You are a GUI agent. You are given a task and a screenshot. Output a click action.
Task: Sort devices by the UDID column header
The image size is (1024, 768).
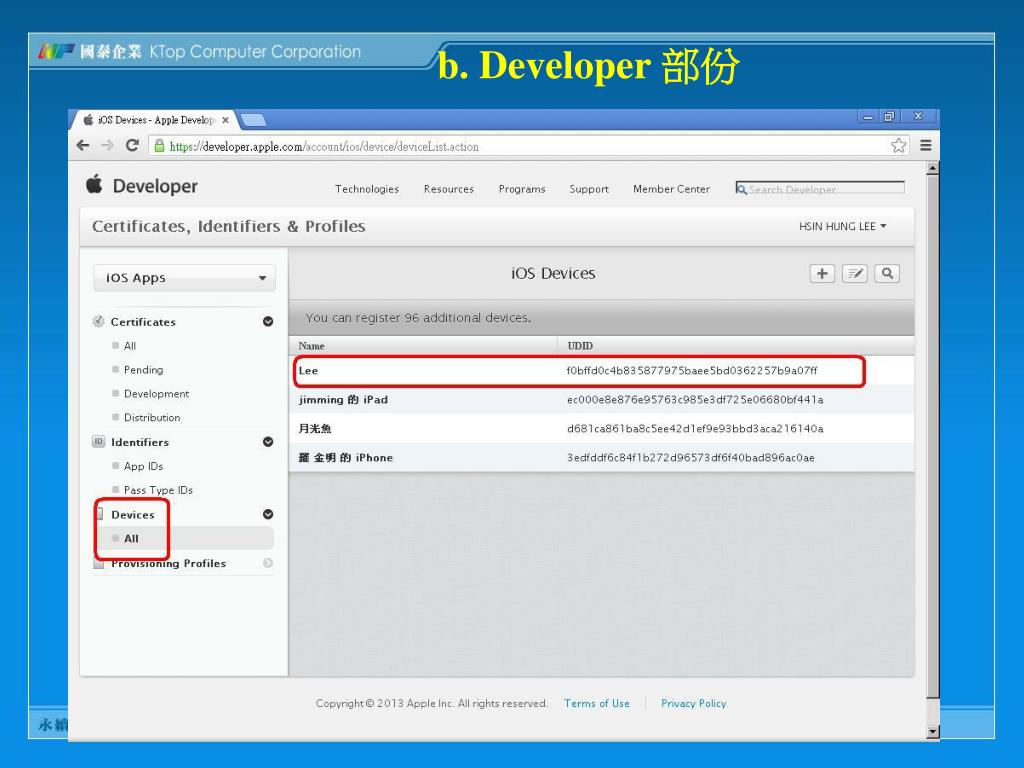pos(580,346)
